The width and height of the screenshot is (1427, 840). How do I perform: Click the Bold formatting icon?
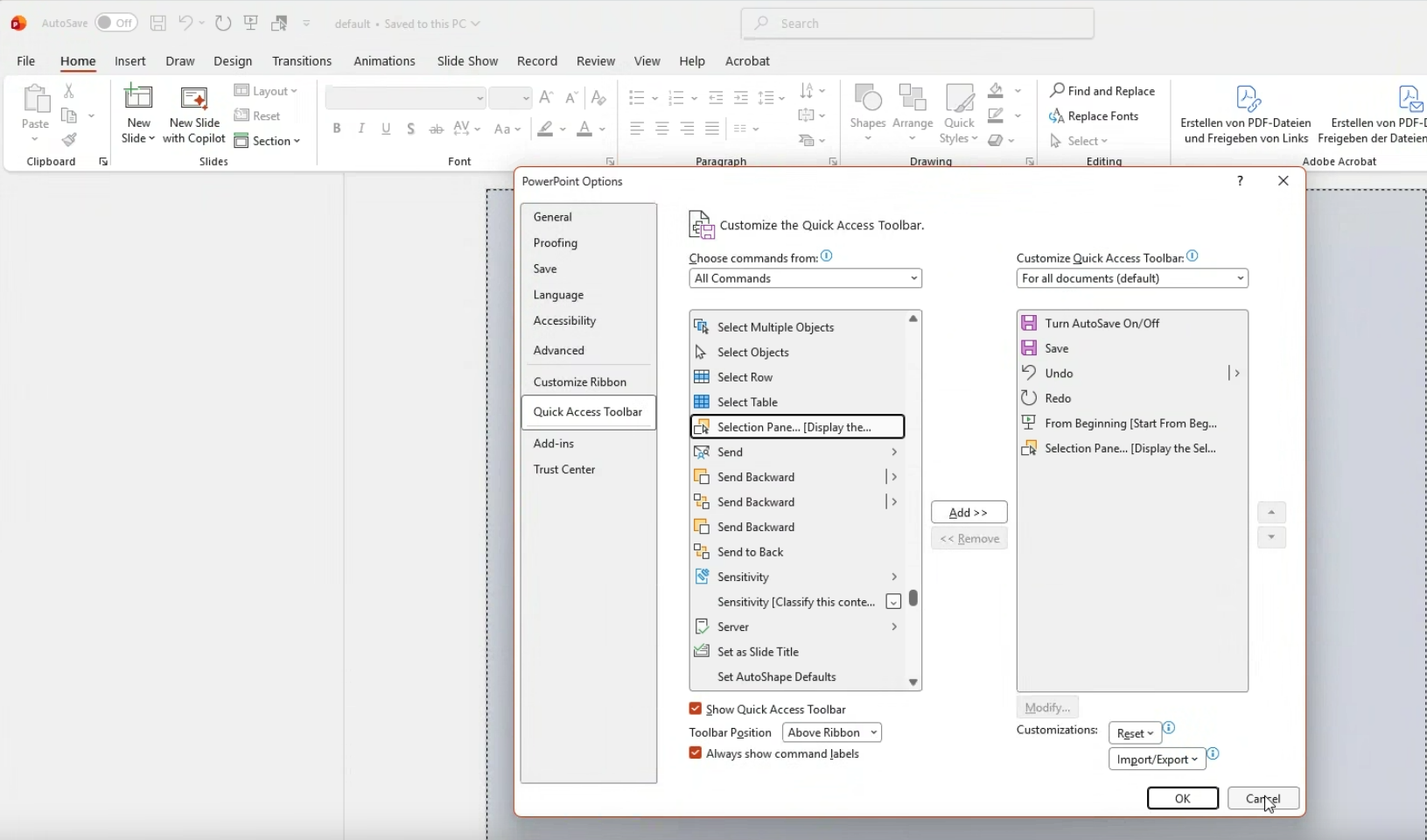tap(337, 129)
